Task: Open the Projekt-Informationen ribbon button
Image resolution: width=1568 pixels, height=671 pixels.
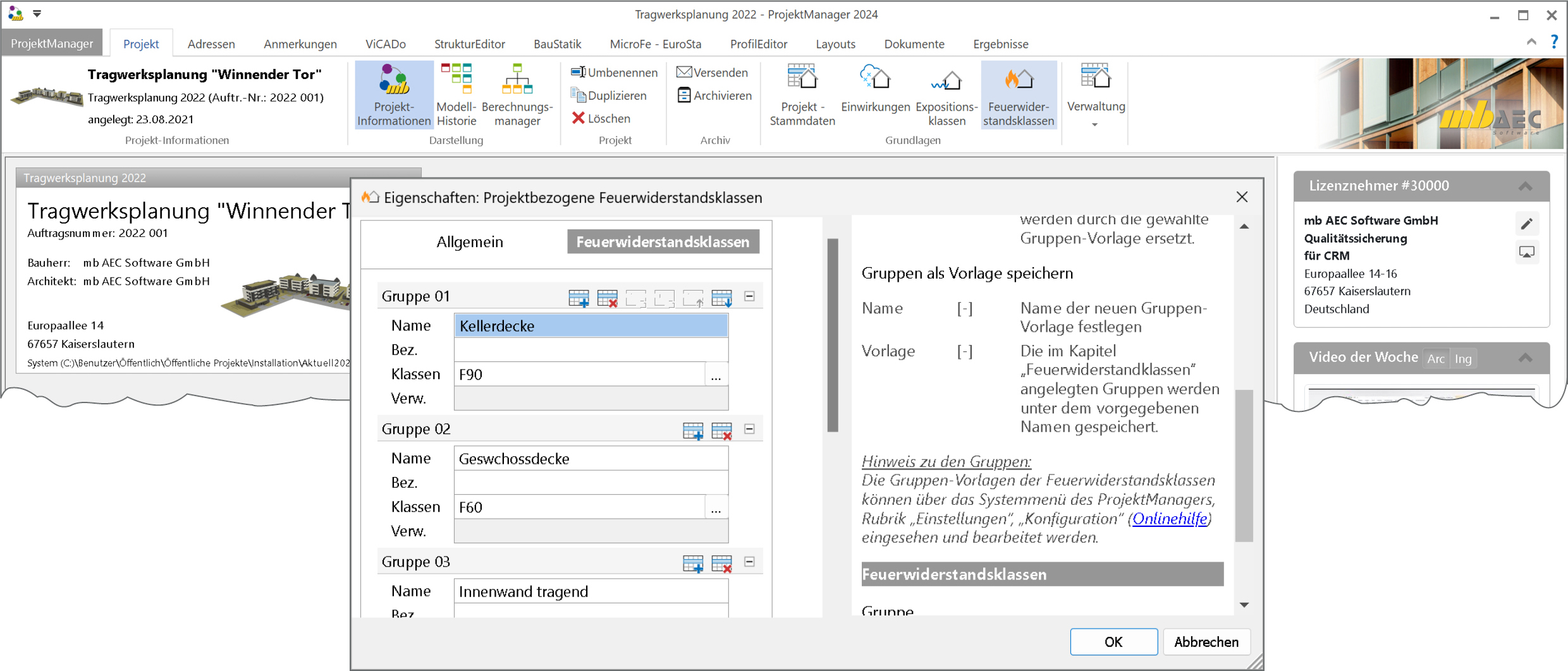Action: (394, 95)
